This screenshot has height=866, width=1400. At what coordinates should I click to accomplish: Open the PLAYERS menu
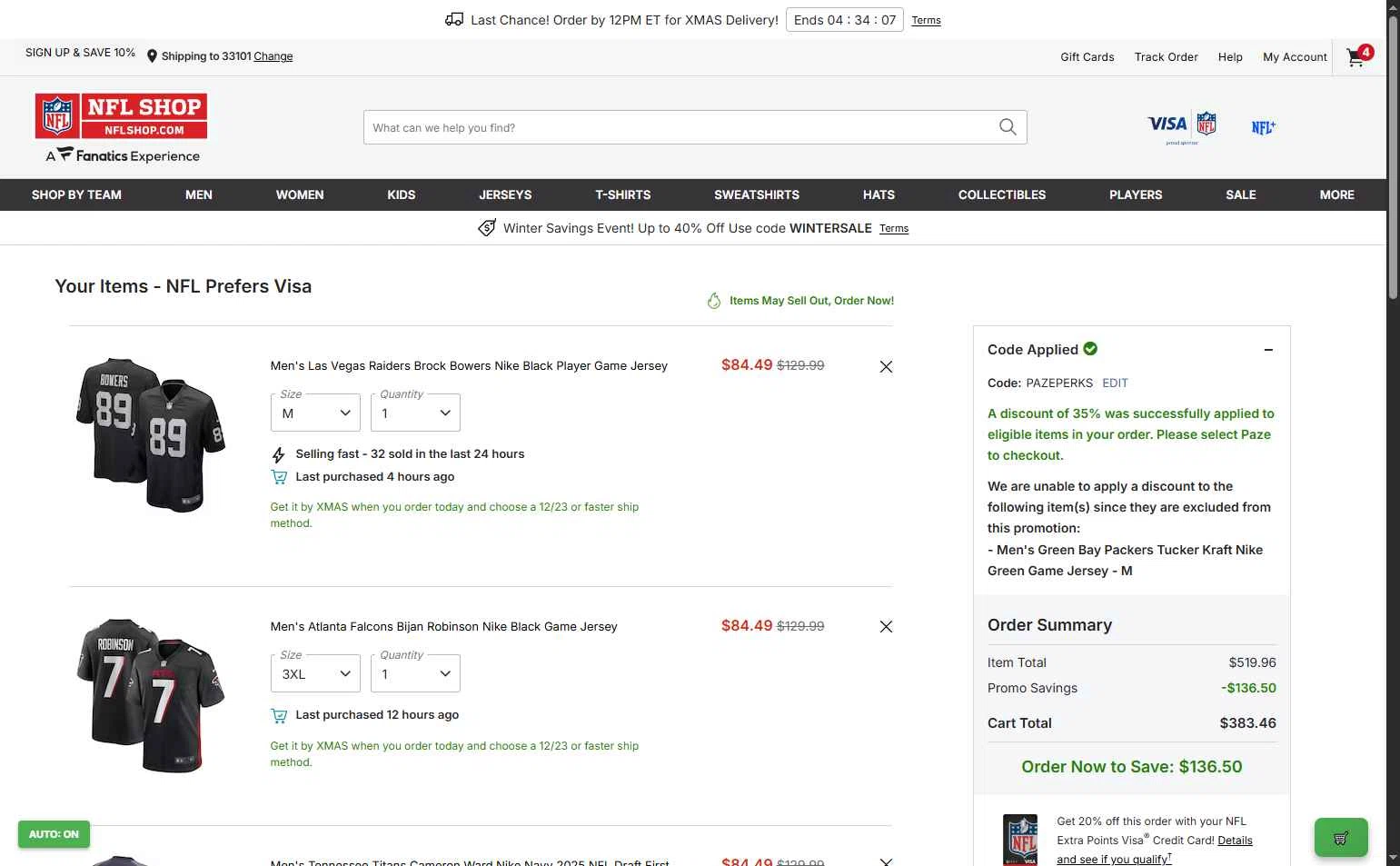tap(1136, 194)
